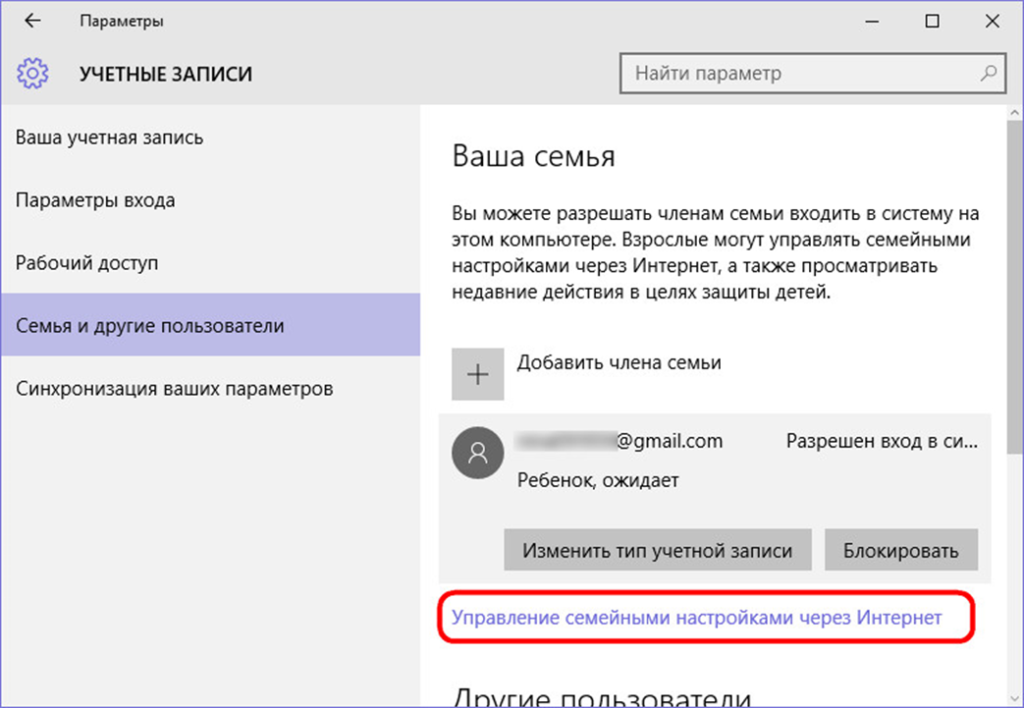The height and width of the screenshot is (708, 1024).
Task: Select the @gmail.com account entry
Action: click(715, 498)
